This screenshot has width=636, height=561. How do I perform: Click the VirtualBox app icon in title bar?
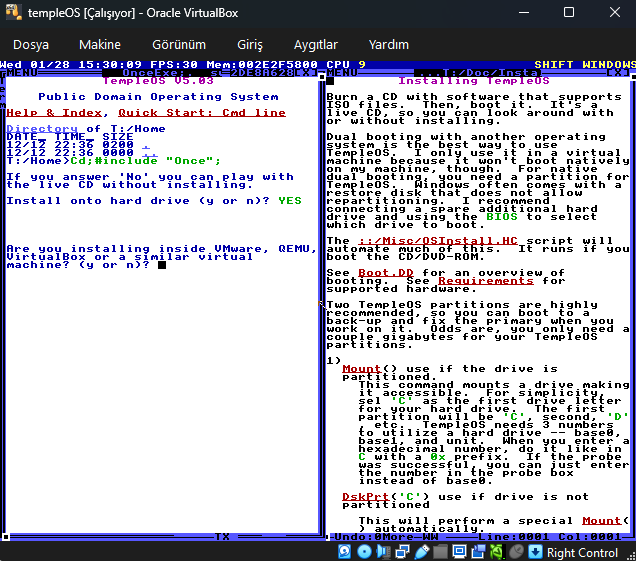click(x=13, y=12)
